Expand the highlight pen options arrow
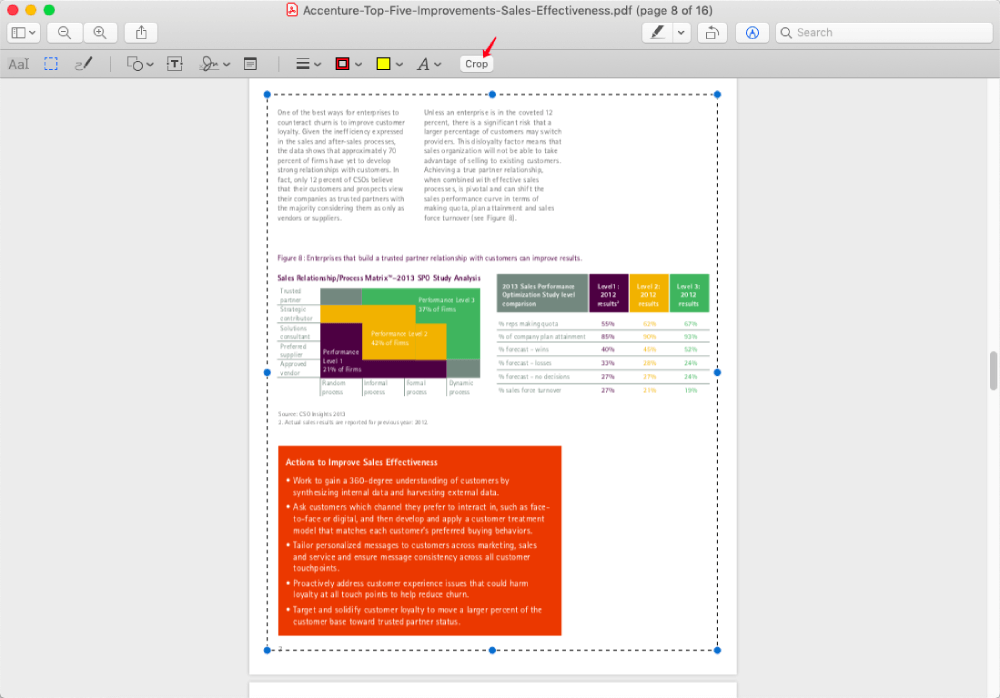This screenshot has height=698, width=1000. 682,32
